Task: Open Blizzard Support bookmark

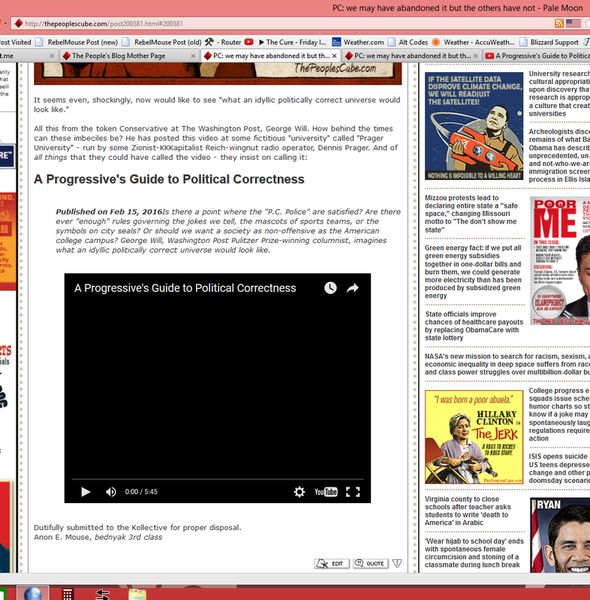Action: pos(549,42)
